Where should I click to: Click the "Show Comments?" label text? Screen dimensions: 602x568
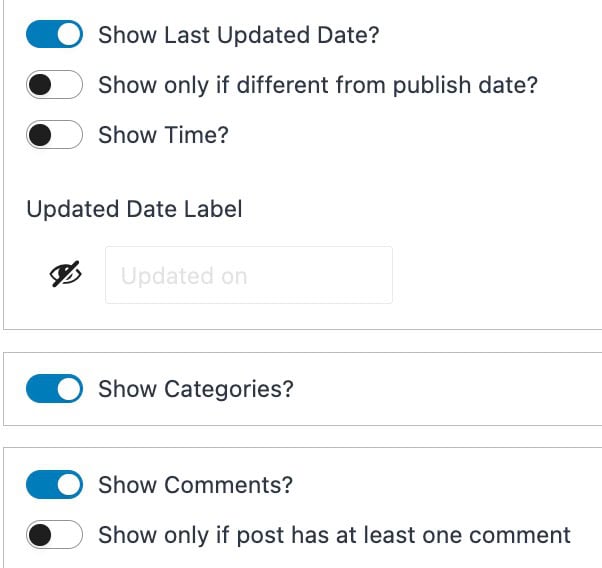click(x=195, y=485)
